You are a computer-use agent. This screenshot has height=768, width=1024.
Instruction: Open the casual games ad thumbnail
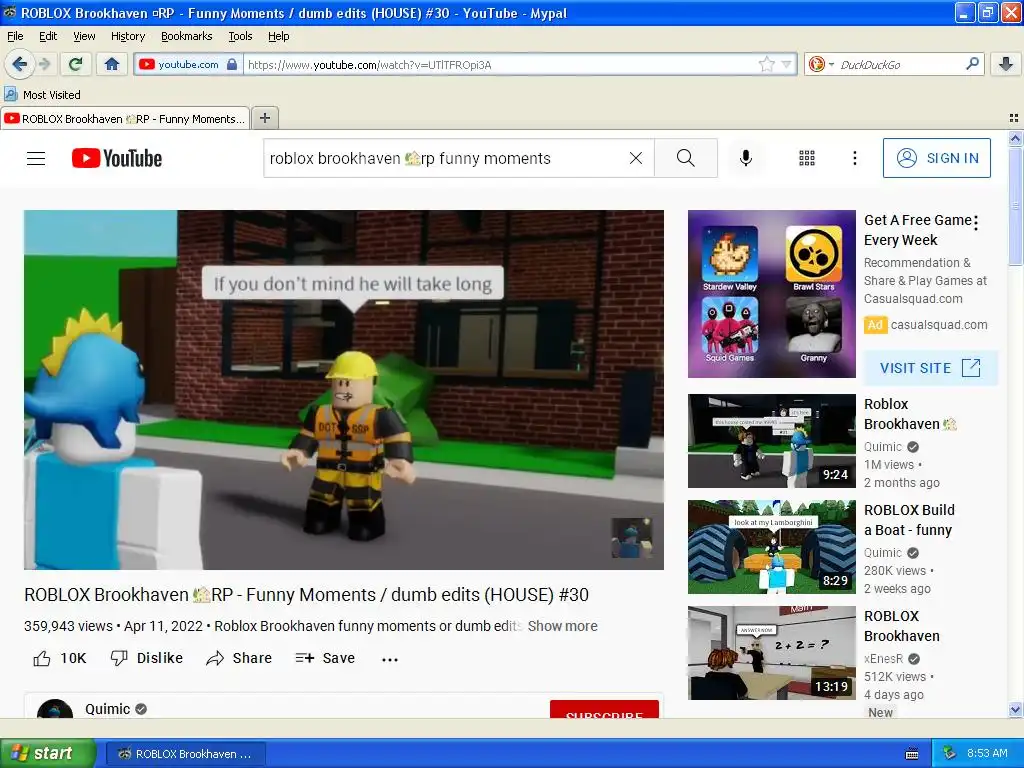pos(771,294)
